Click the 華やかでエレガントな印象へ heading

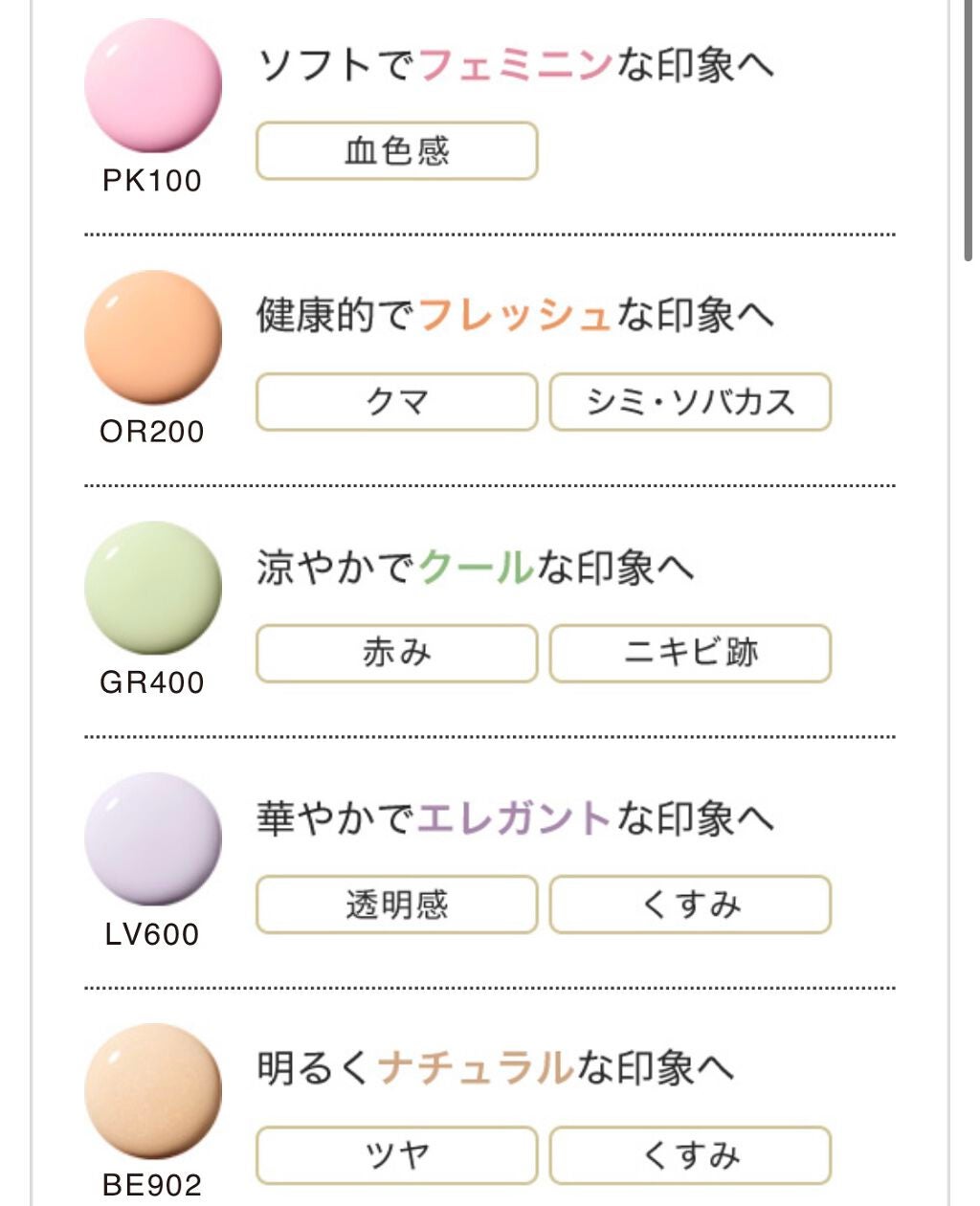tap(516, 819)
